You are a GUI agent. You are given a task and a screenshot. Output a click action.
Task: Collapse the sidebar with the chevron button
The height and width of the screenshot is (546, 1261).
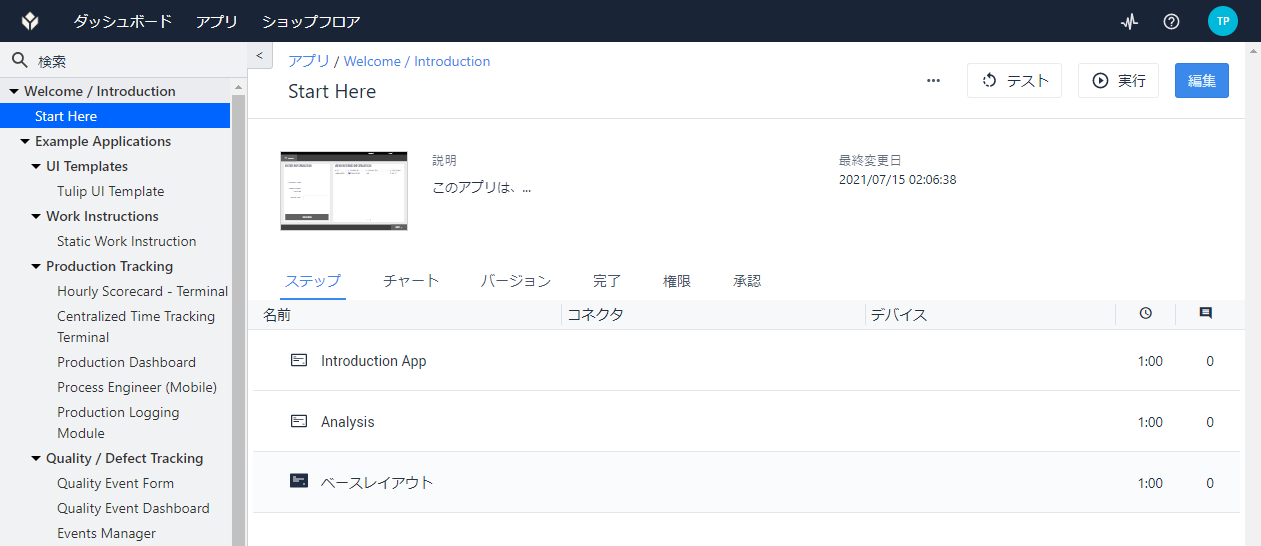260,57
